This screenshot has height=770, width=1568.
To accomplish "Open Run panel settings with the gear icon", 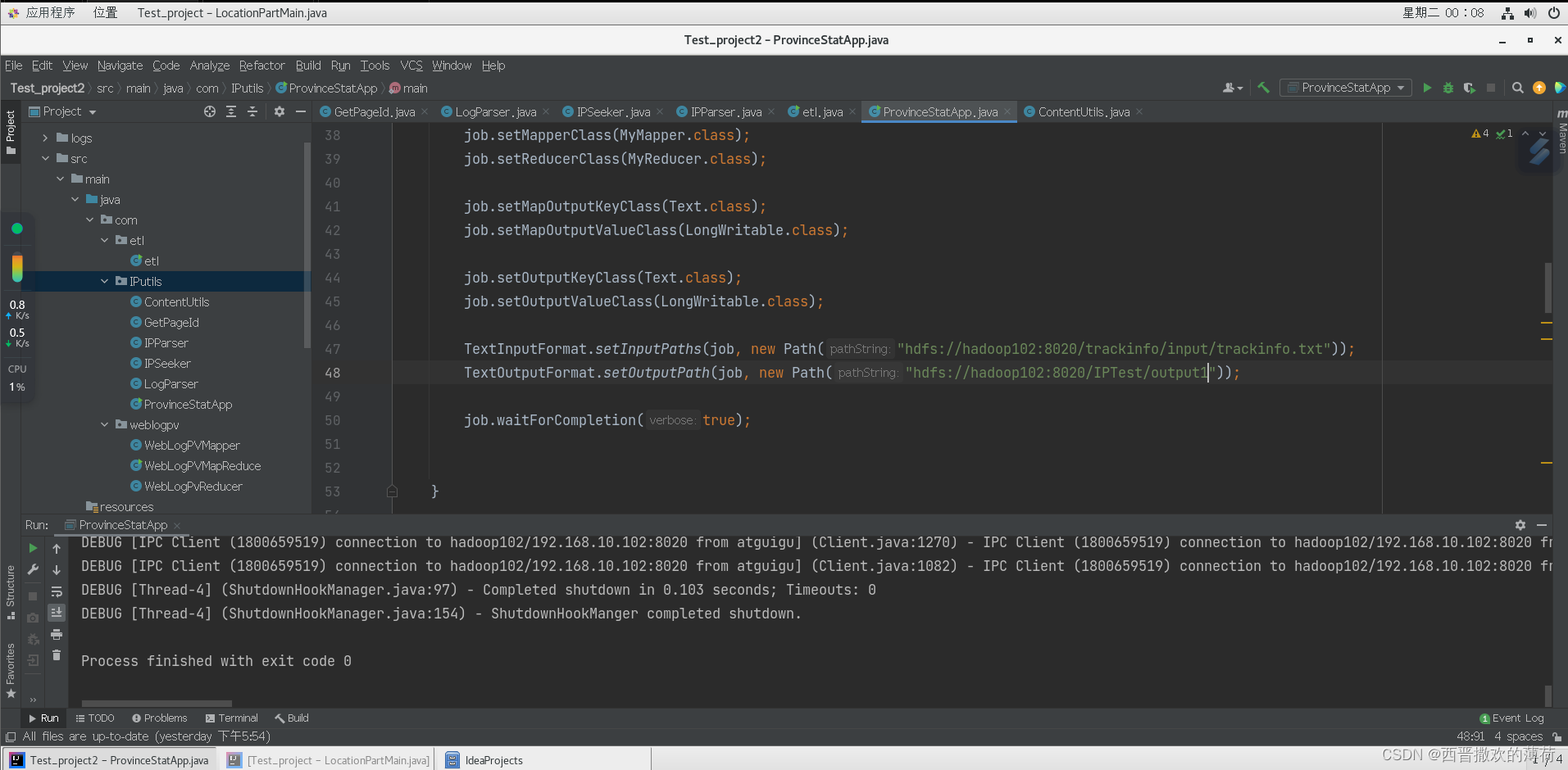I will pyautogui.click(x=1520, y=525).
